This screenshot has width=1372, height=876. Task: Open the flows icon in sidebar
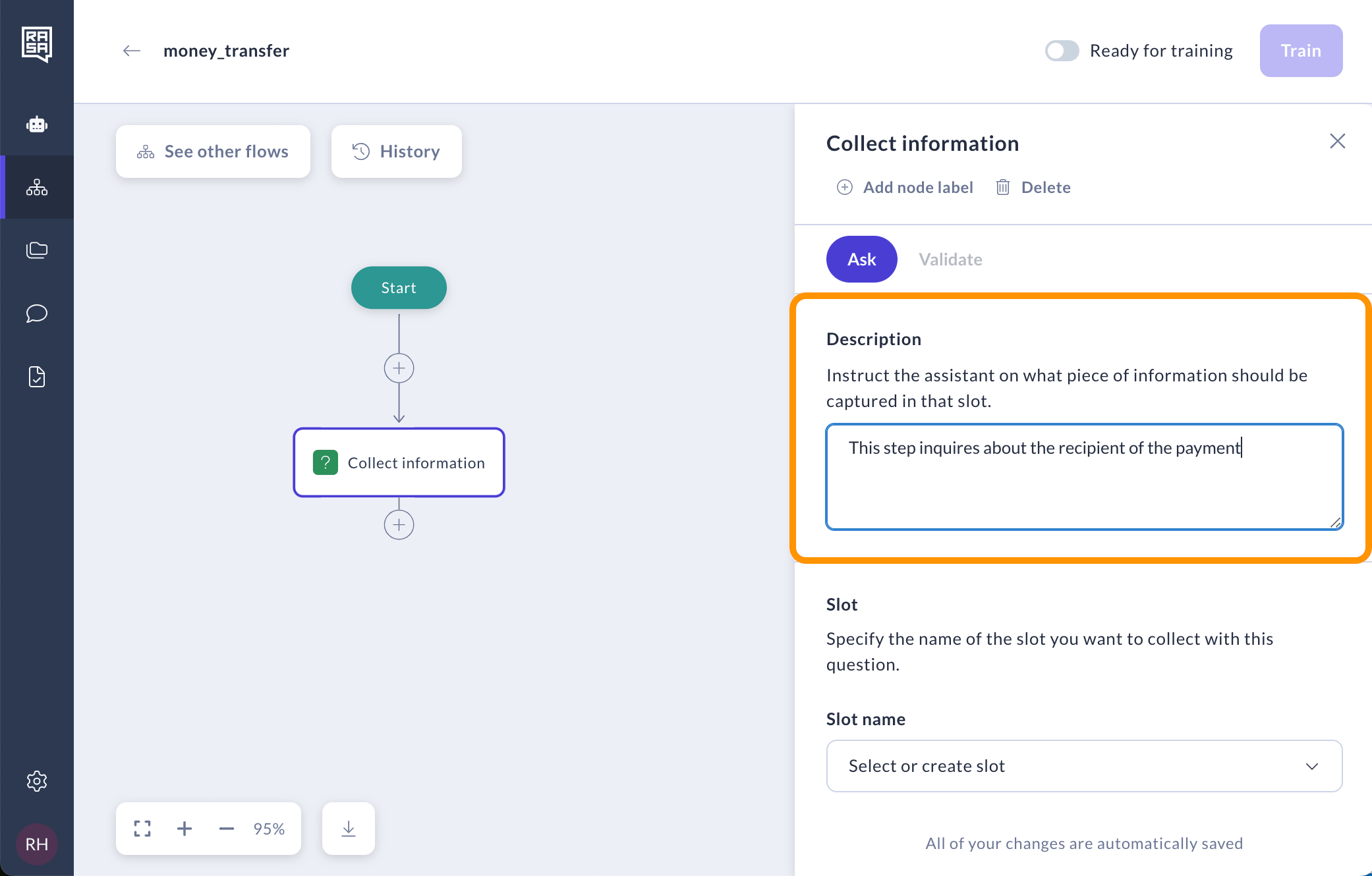[x=37, y=188]
